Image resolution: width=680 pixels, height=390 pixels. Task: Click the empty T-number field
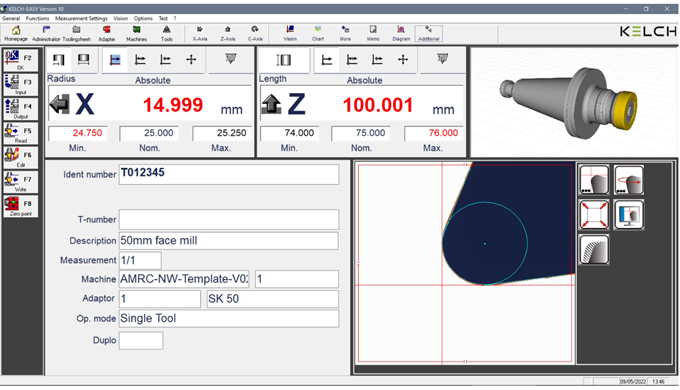(x=229, y=220)
